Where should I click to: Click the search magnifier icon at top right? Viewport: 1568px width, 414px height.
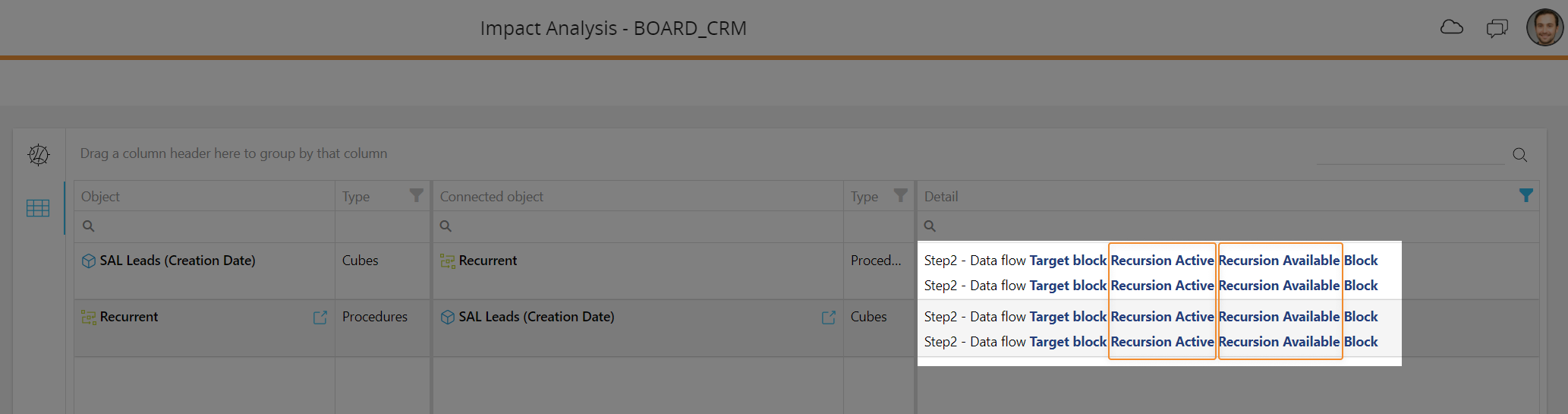coord(1519,155)
